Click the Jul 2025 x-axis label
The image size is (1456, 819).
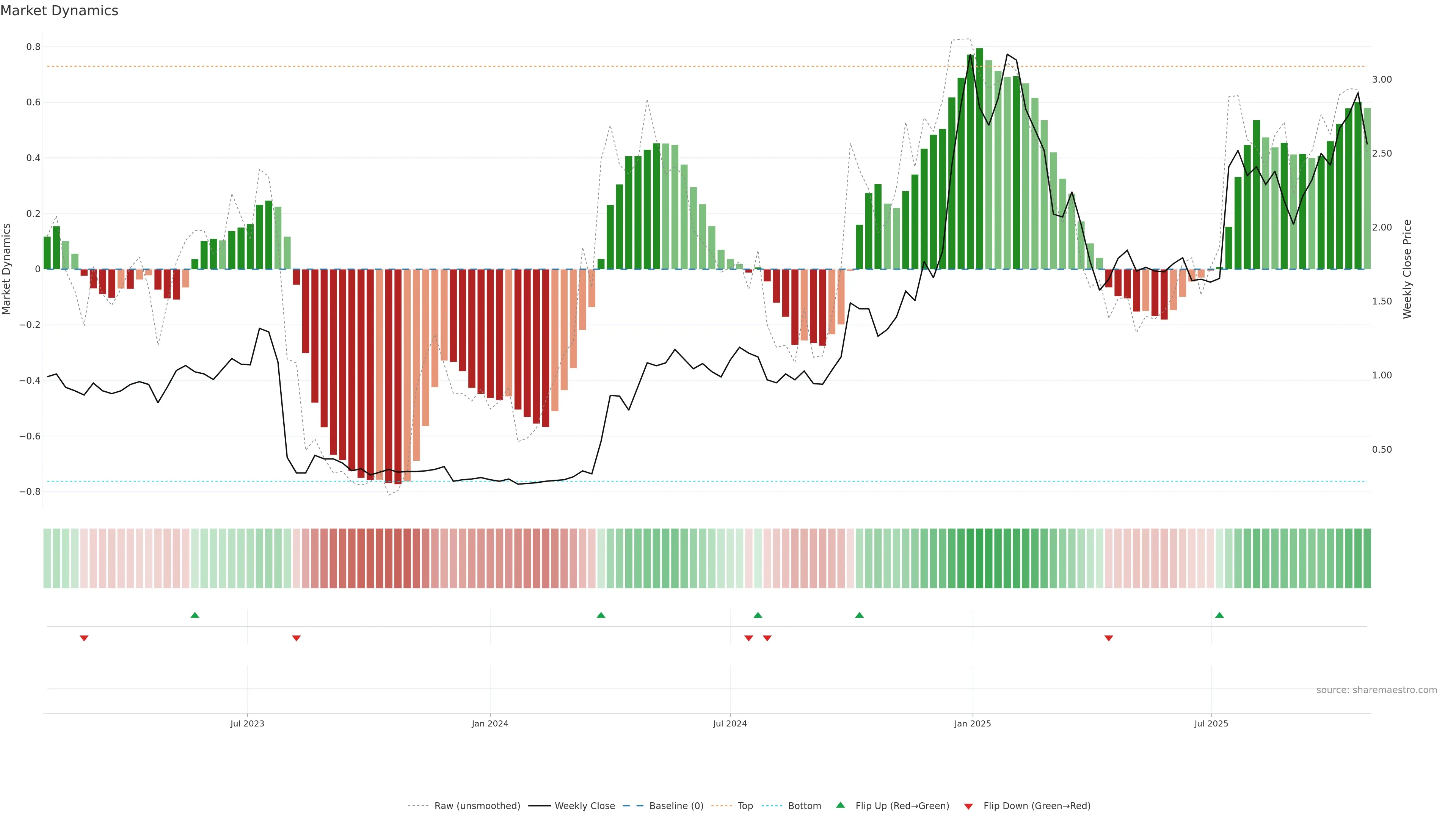[x=1211, y=723]
